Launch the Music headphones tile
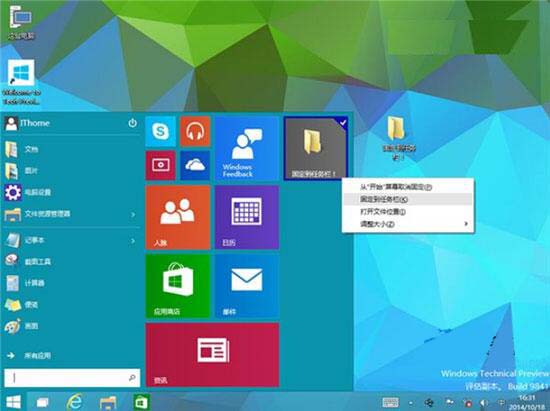The height and width of the screenshot is (411, 550). pos(195,132)
